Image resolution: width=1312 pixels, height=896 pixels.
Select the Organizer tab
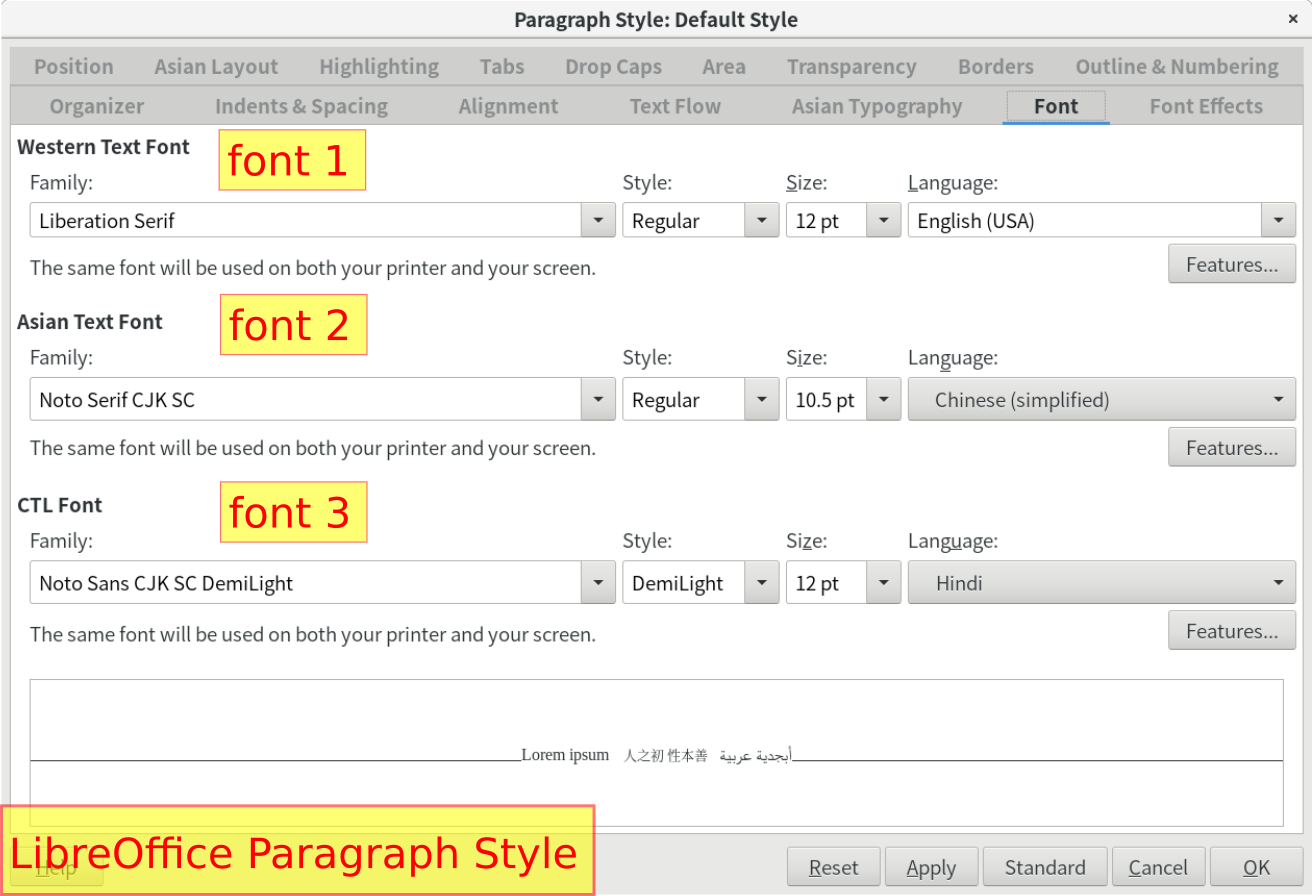(96, 106)
